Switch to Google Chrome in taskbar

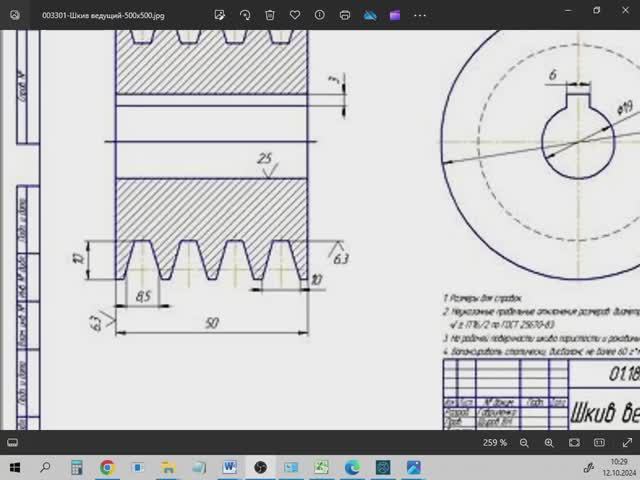tap(107, 467)
